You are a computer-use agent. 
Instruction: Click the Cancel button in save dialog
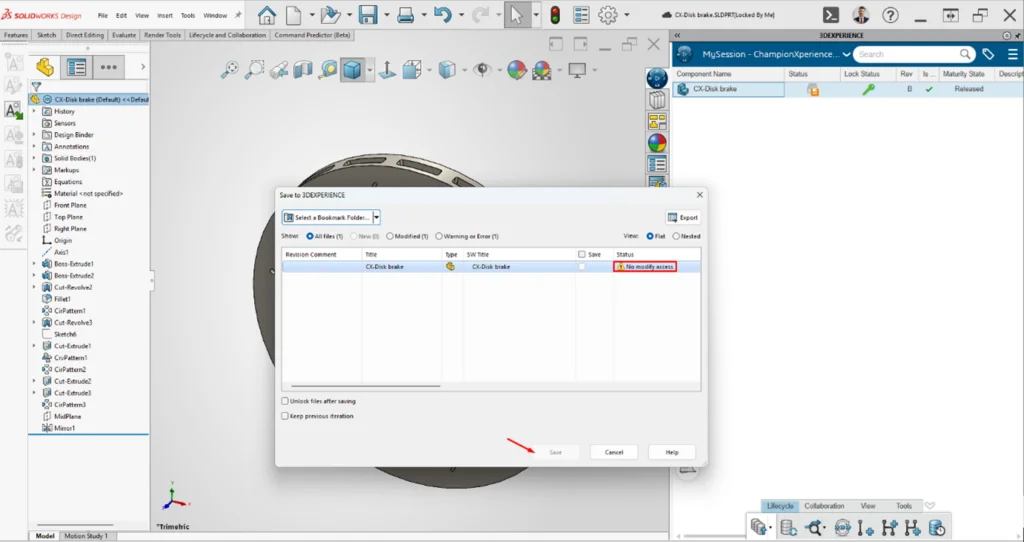[614, 452]
